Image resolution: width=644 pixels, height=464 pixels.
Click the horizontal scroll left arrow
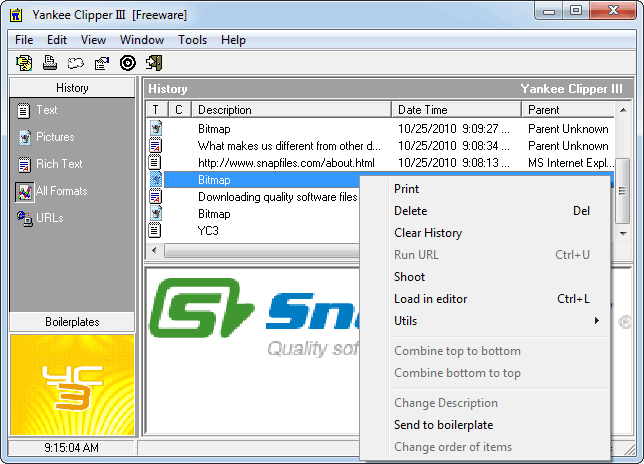154,250
